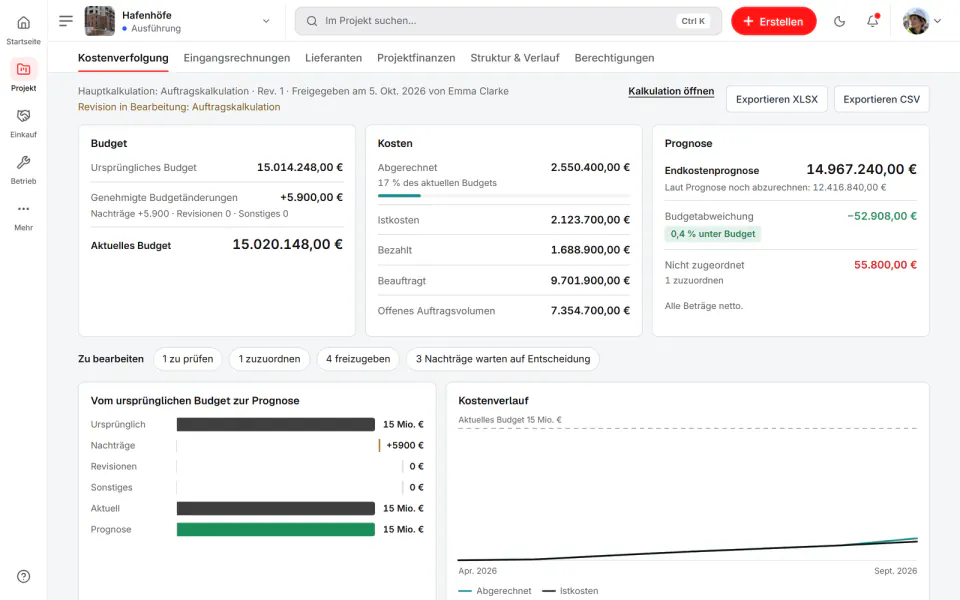This screenshot has width=960, height=600.
Task: Click the 1 zu prüfen chip
Action: 188,359
